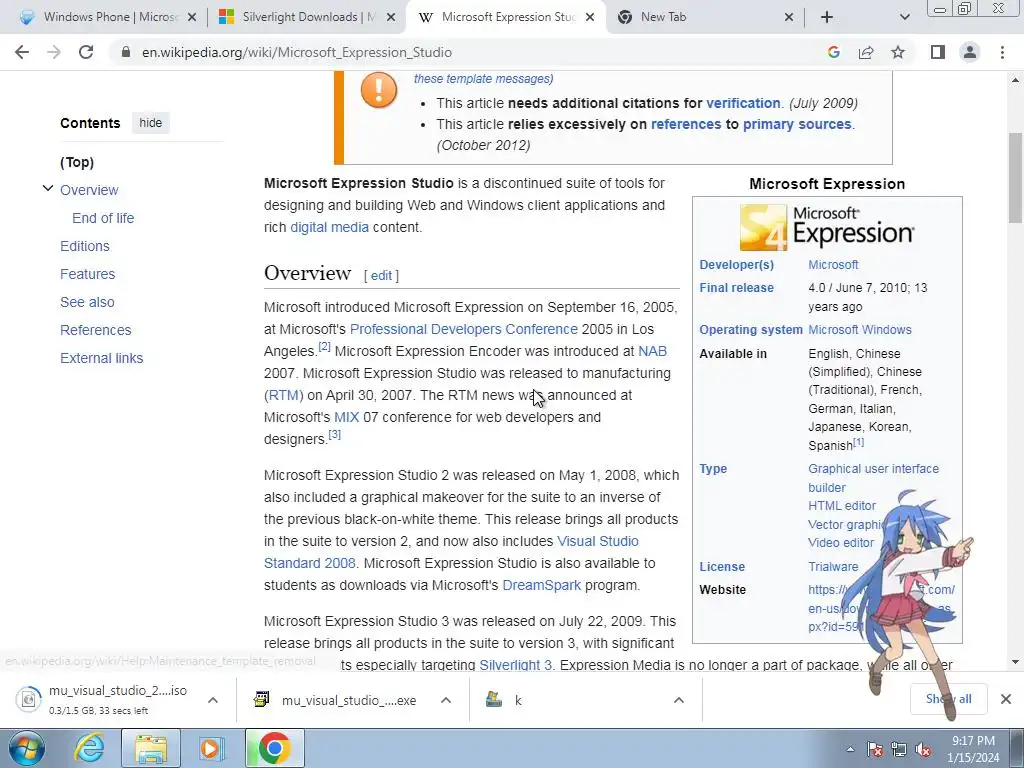Open Windows Media Player from taskbar
This screenshot has height=768, width=1024.
[x=211, y=748]
